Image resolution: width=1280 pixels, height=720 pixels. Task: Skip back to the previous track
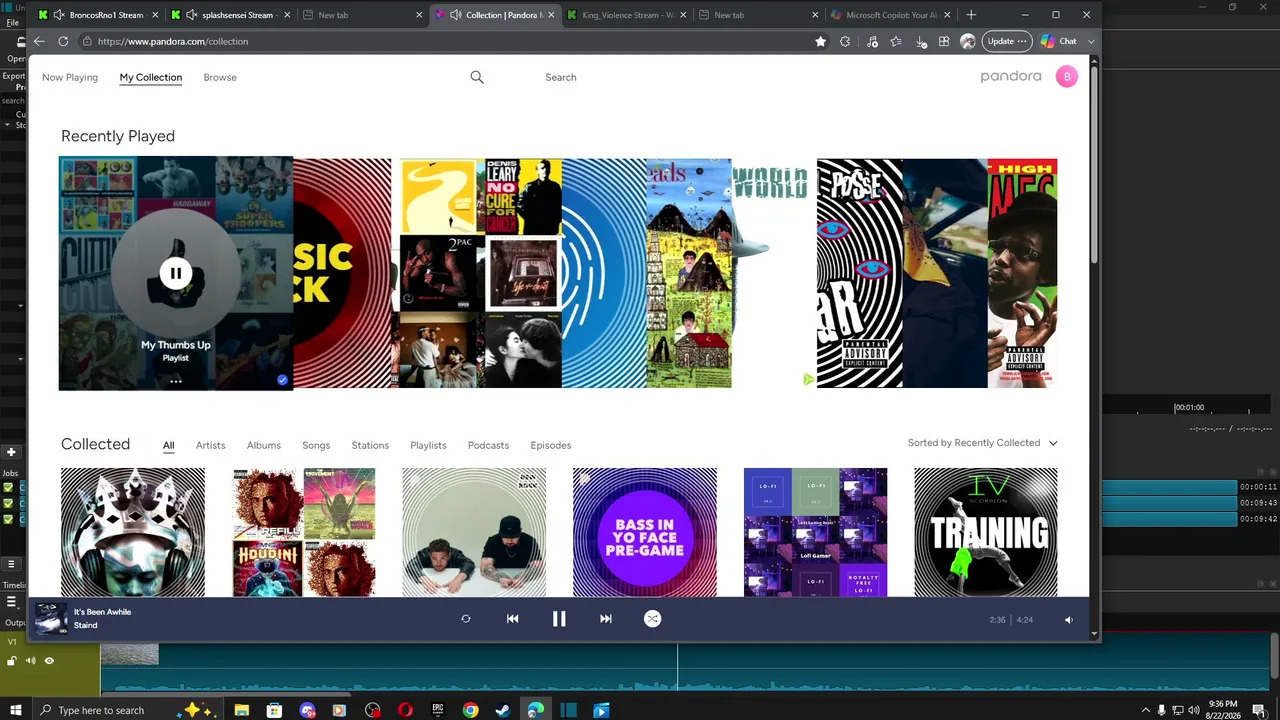coord(512,619)
